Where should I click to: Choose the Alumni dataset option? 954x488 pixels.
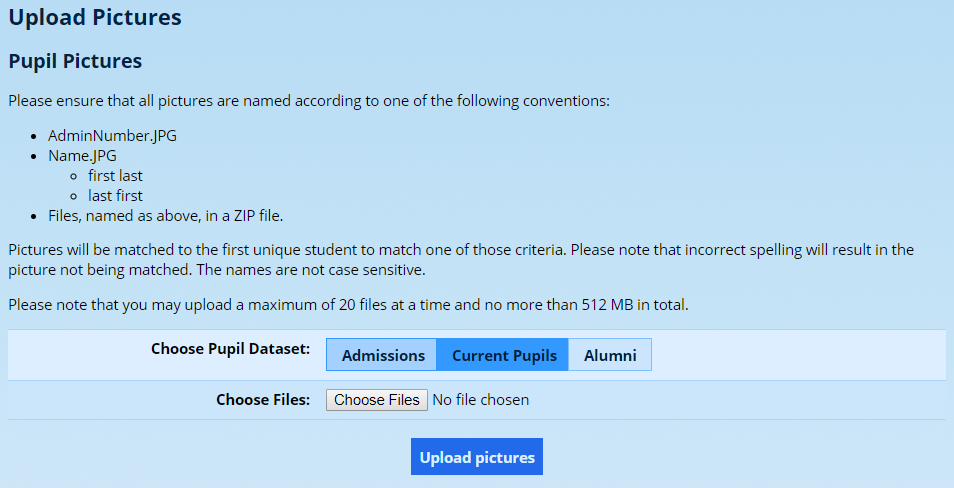[x=610, y=355]
